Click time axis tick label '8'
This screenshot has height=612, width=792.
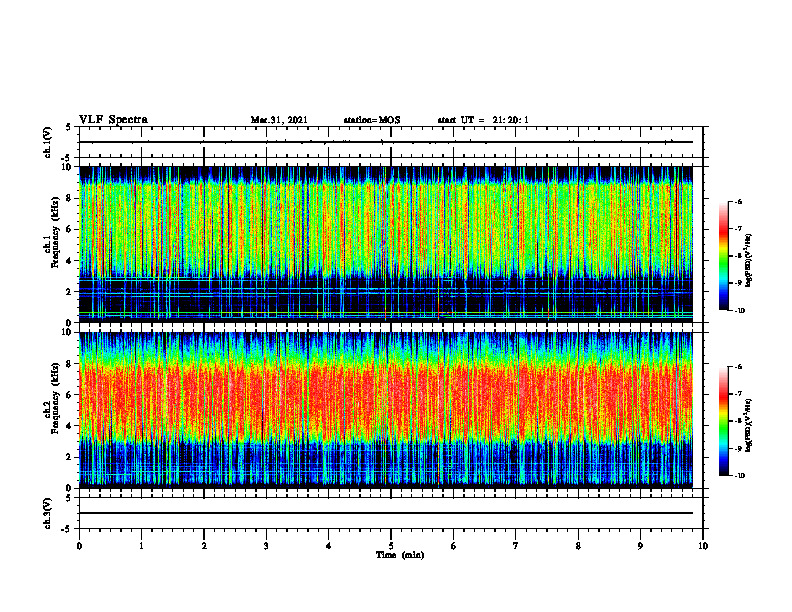point(578,546)
